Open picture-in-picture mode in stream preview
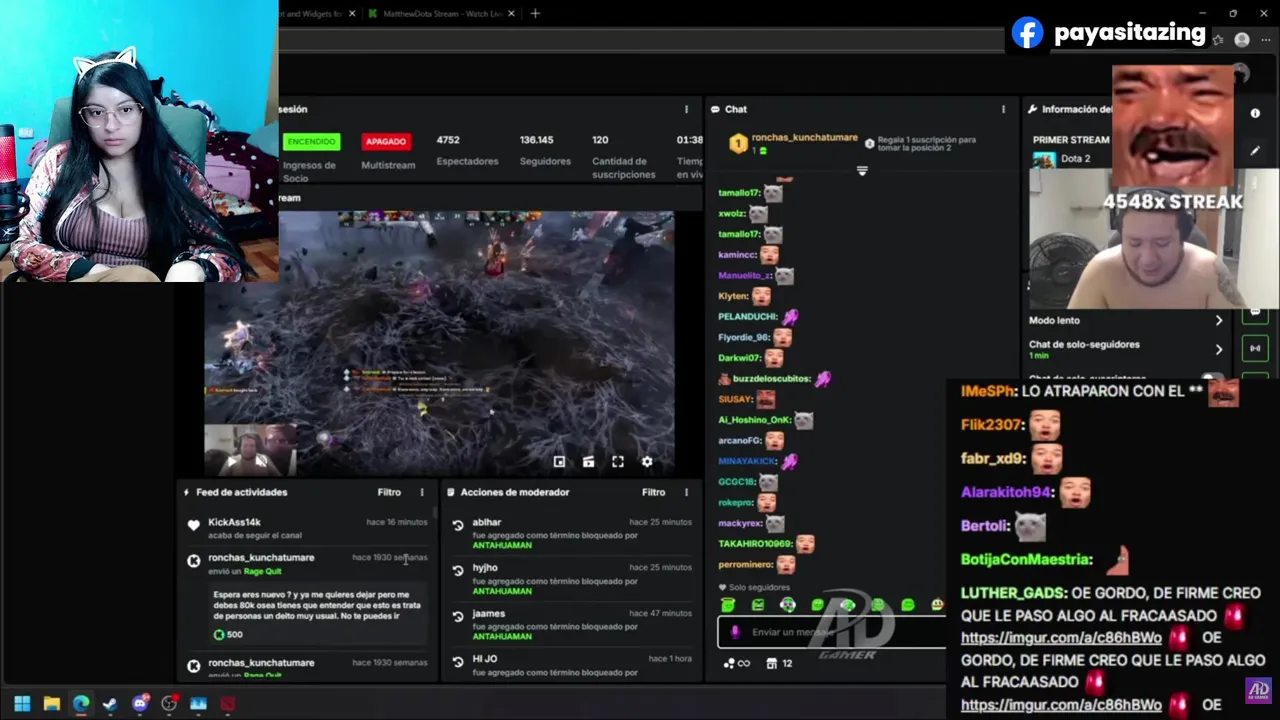The height and width of the screenshot is (720, 1280). click(x=559, y=462)
